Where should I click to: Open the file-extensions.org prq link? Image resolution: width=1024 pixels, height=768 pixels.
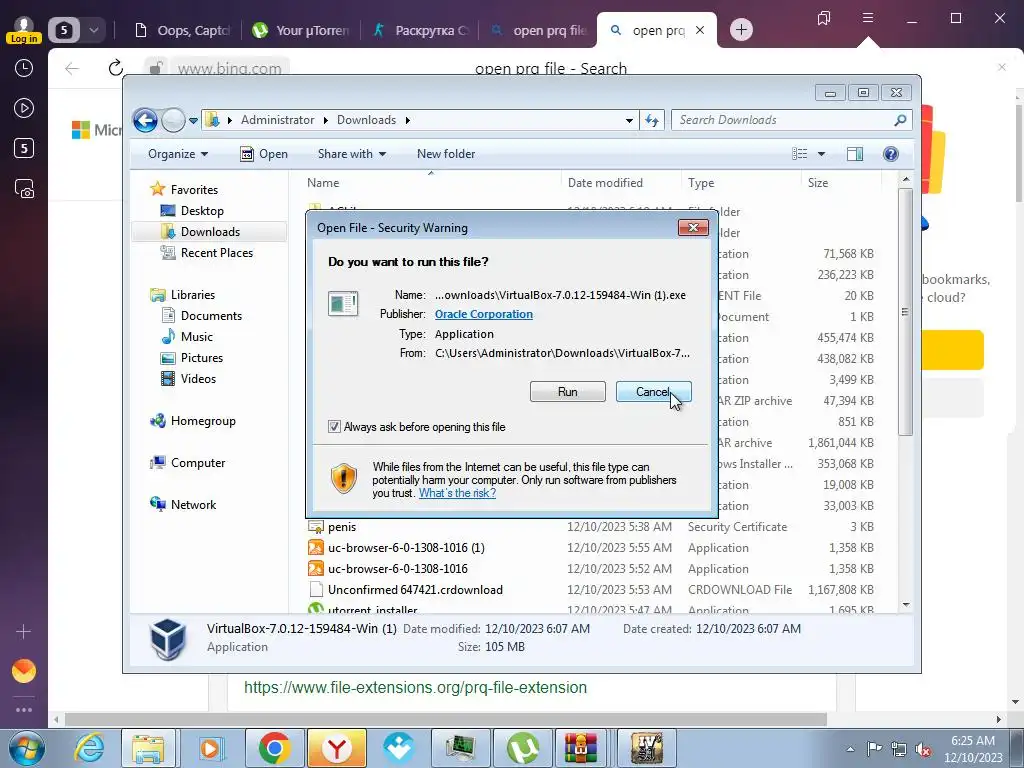pos(415,688)
